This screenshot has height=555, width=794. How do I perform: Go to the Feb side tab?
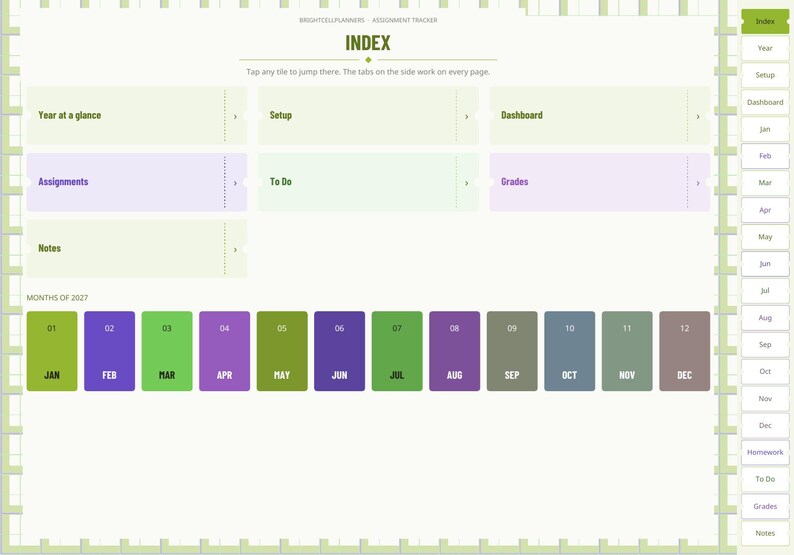(765, 156)
